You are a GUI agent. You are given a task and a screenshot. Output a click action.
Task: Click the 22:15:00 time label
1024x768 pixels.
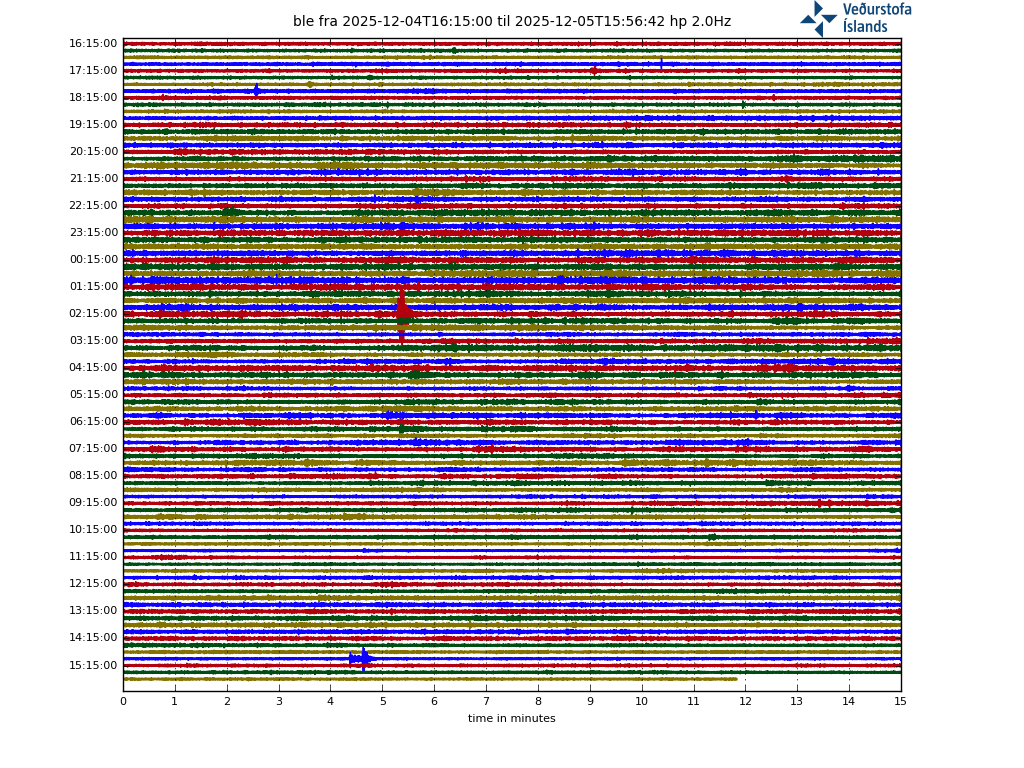93,206
